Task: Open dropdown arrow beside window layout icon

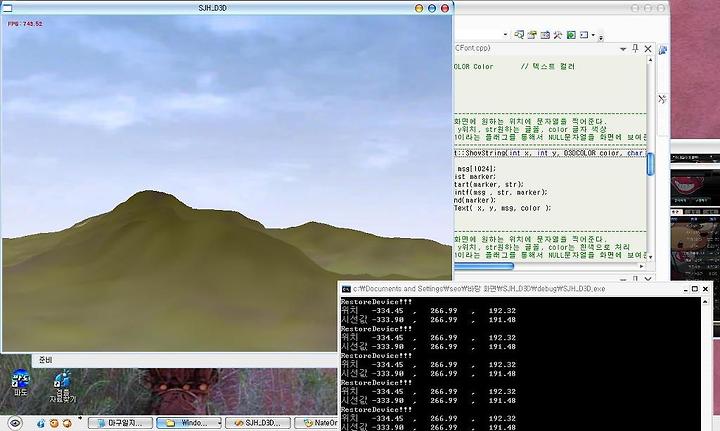Action: click(593, 35)
